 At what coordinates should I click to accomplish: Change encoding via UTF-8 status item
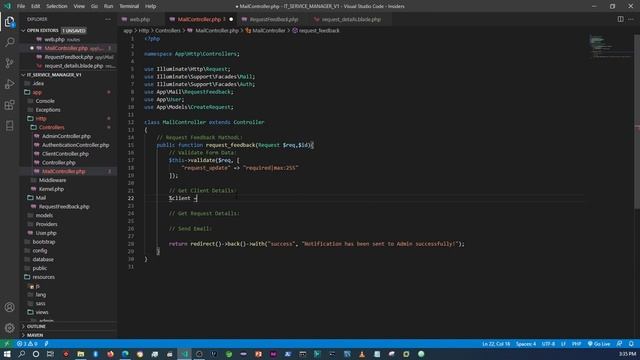click(548, 344)
